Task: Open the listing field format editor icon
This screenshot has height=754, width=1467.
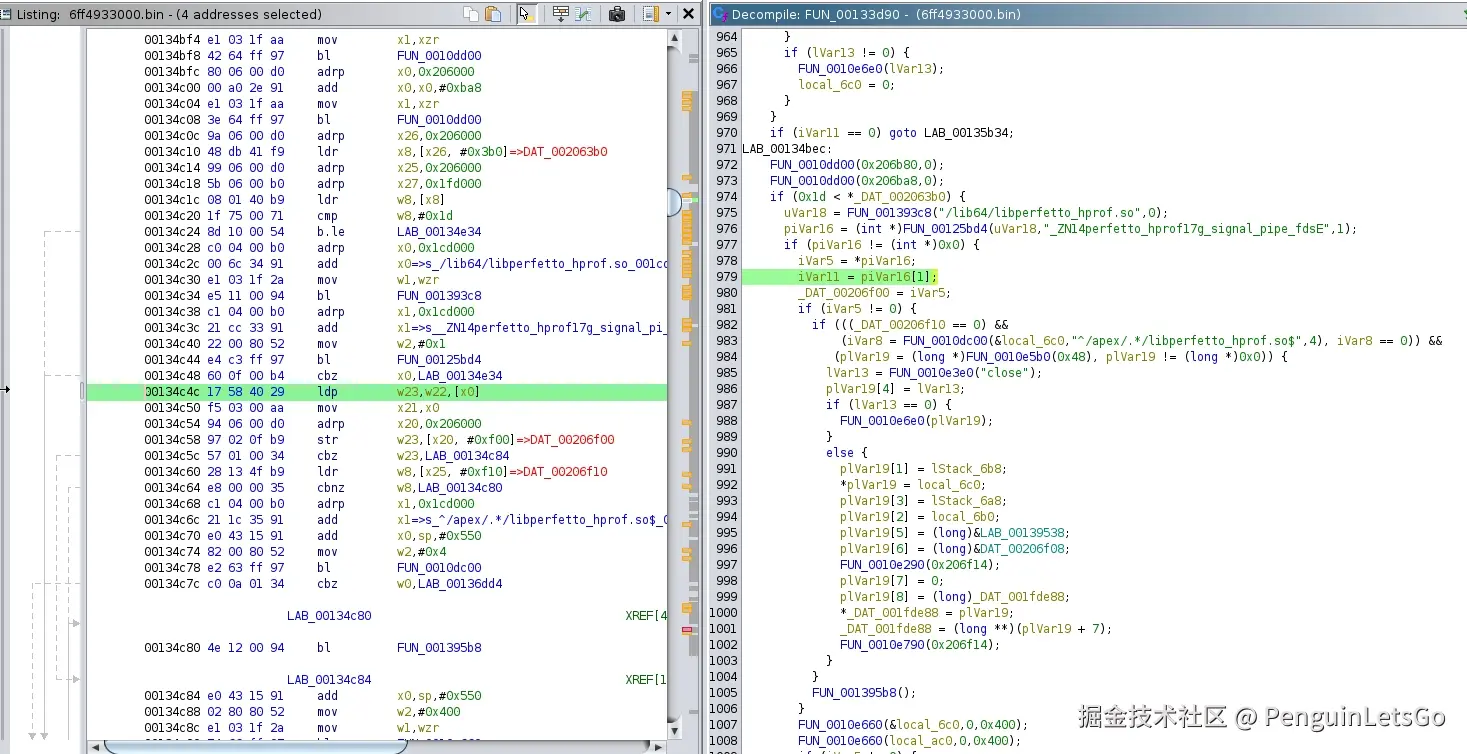Action: 650,14
